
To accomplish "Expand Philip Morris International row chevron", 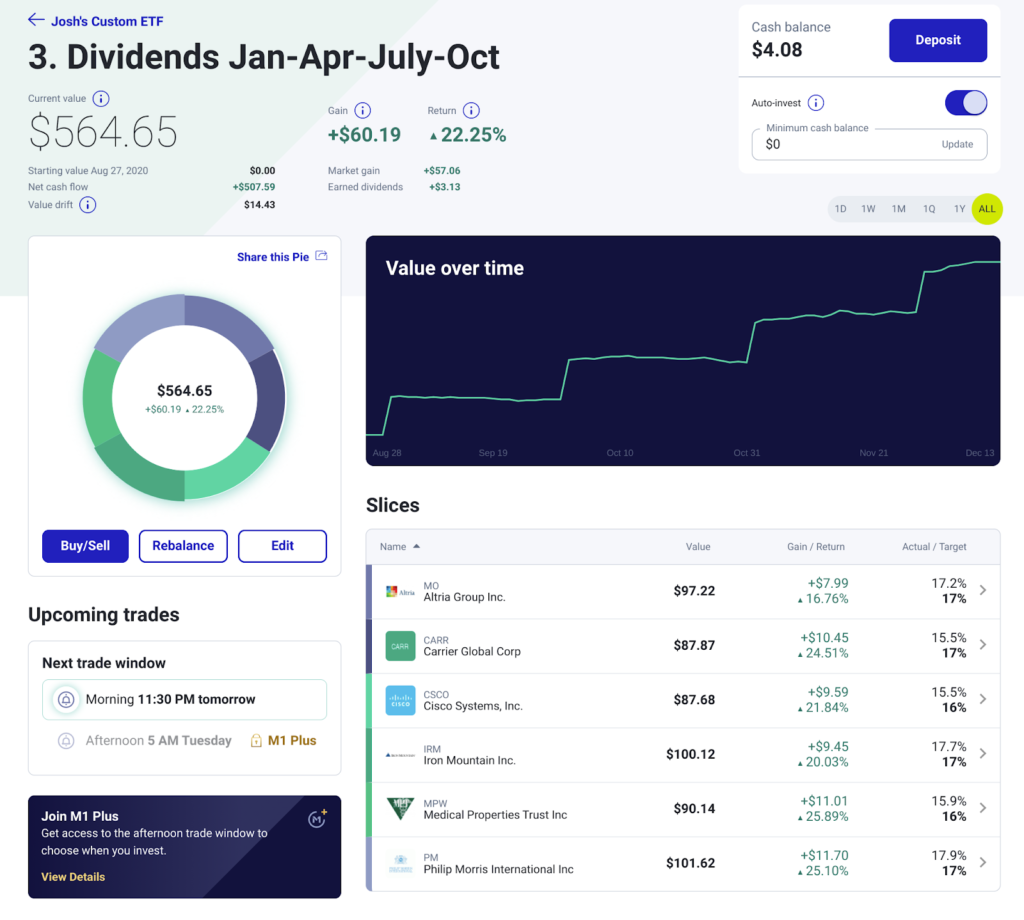I will pos(983,862).
